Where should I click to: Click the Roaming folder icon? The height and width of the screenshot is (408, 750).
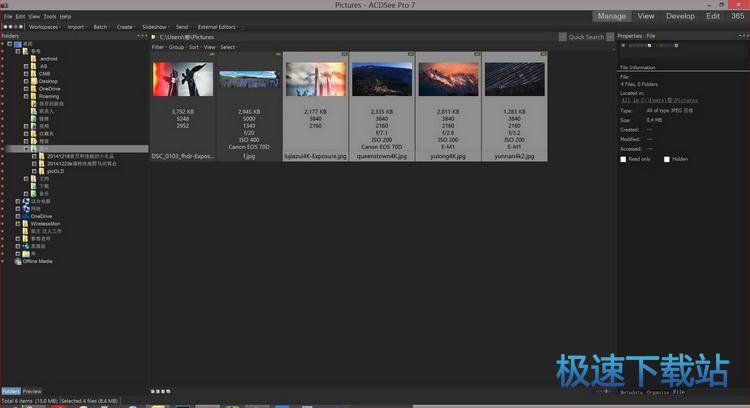35,96
